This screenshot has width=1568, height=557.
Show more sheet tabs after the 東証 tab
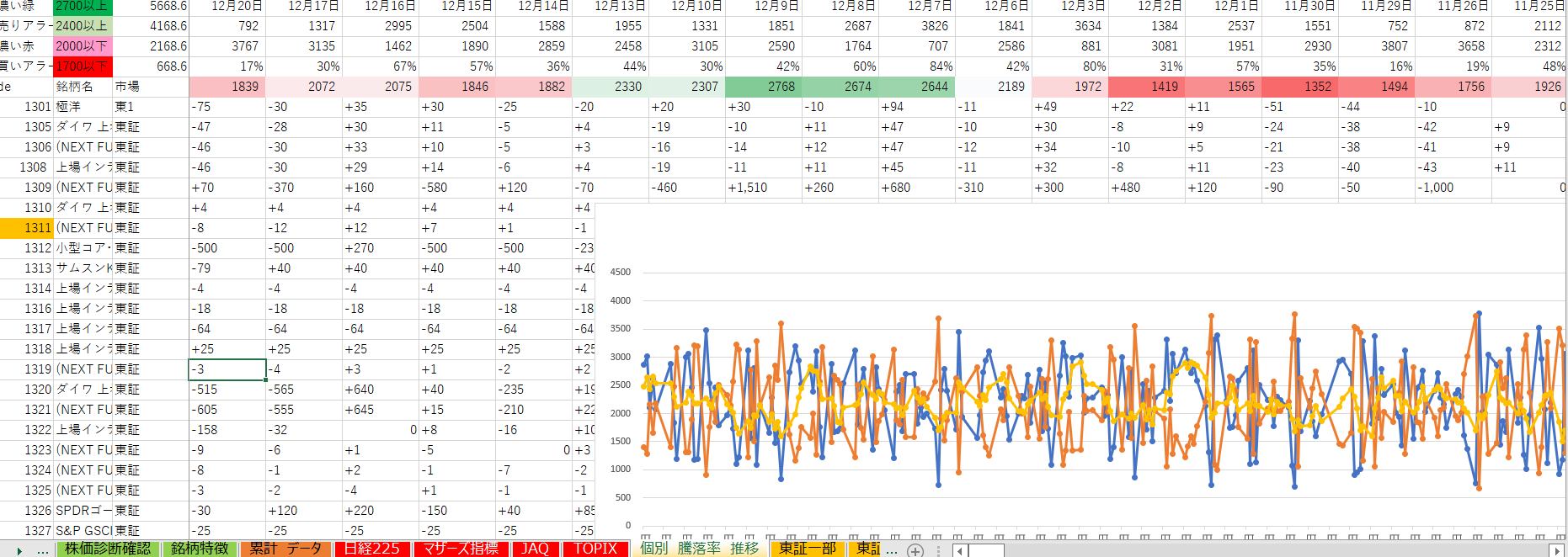click(892, 550)
